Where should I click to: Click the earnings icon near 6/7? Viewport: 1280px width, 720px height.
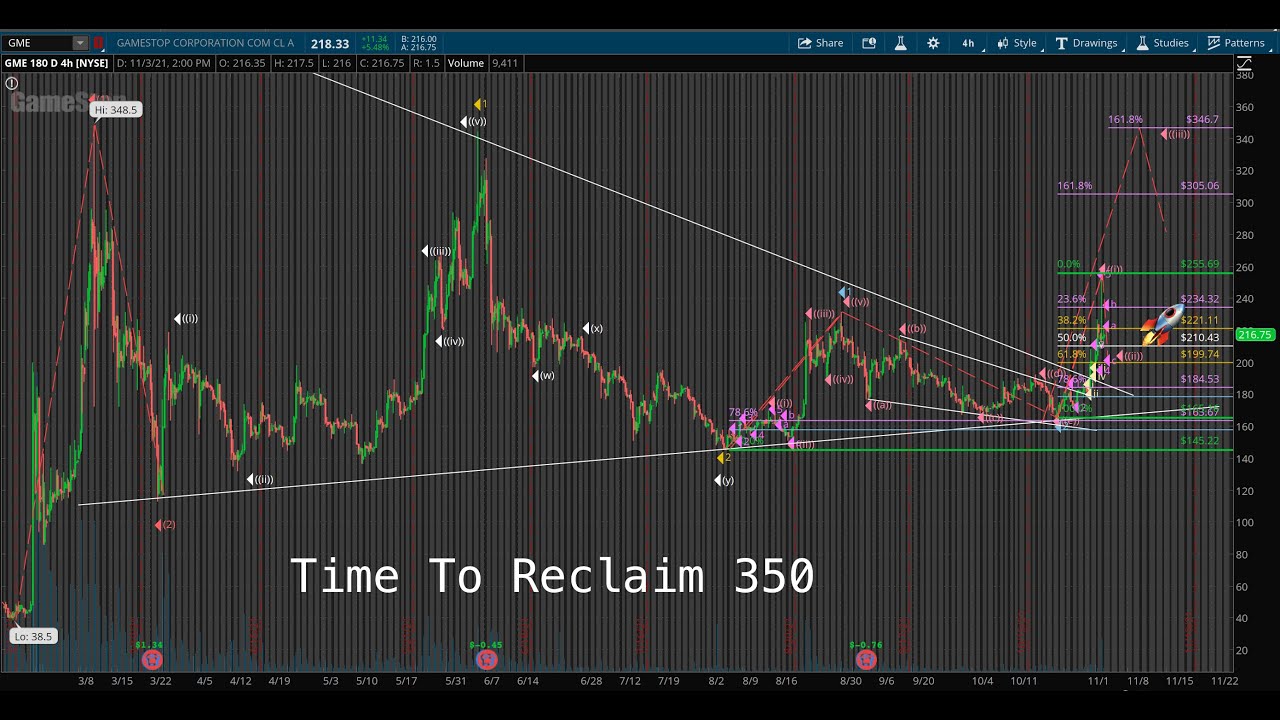[x=485, y=660]
